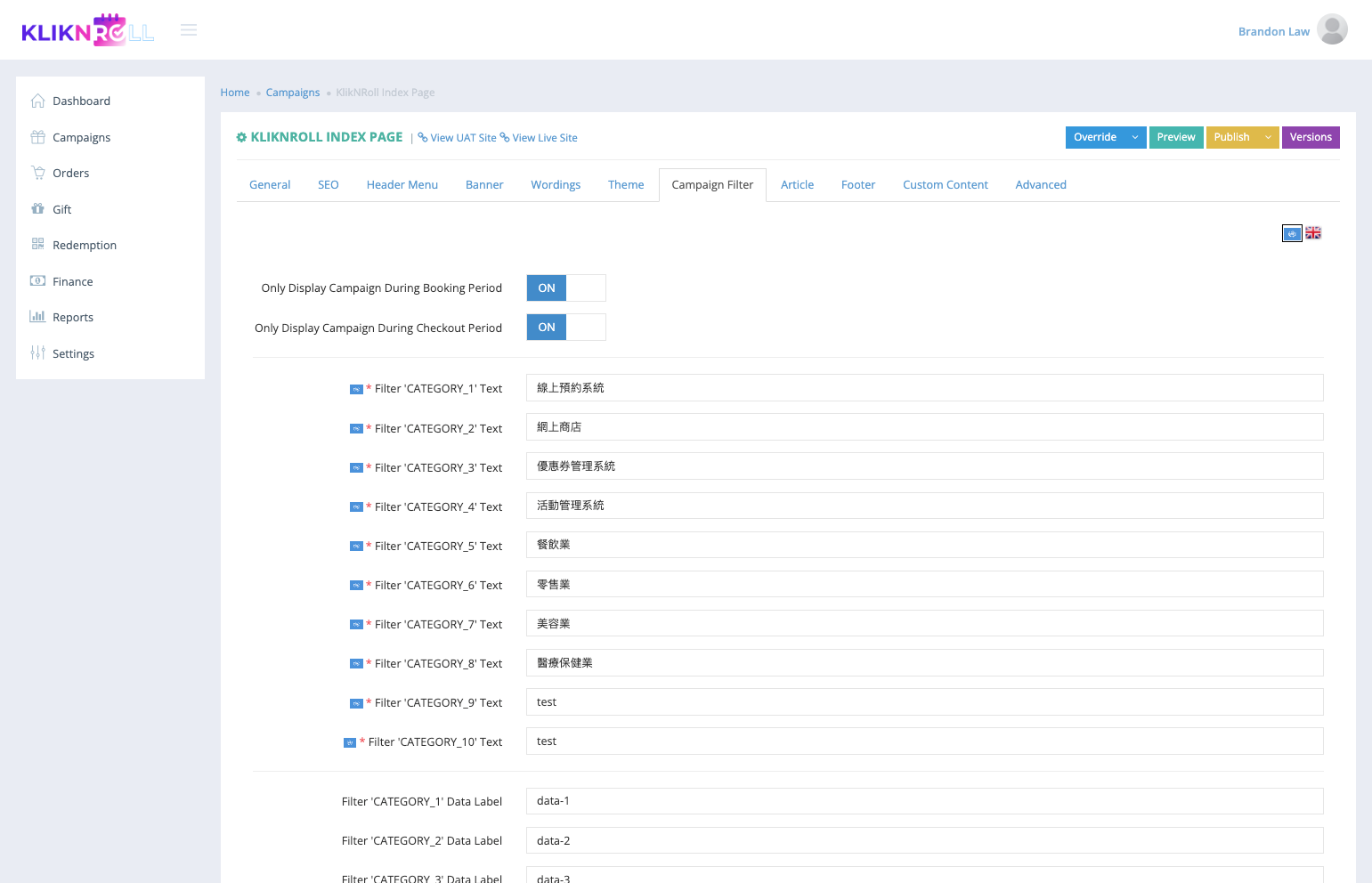Click the Reports chart icon
This screenshot has width=1372, height=883.
click(x=37, y=317)
